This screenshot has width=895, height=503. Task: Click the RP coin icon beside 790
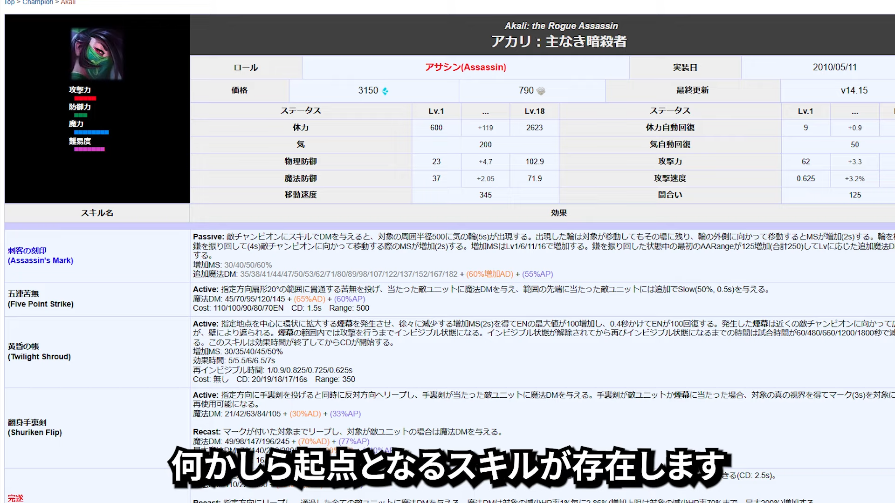541,91
